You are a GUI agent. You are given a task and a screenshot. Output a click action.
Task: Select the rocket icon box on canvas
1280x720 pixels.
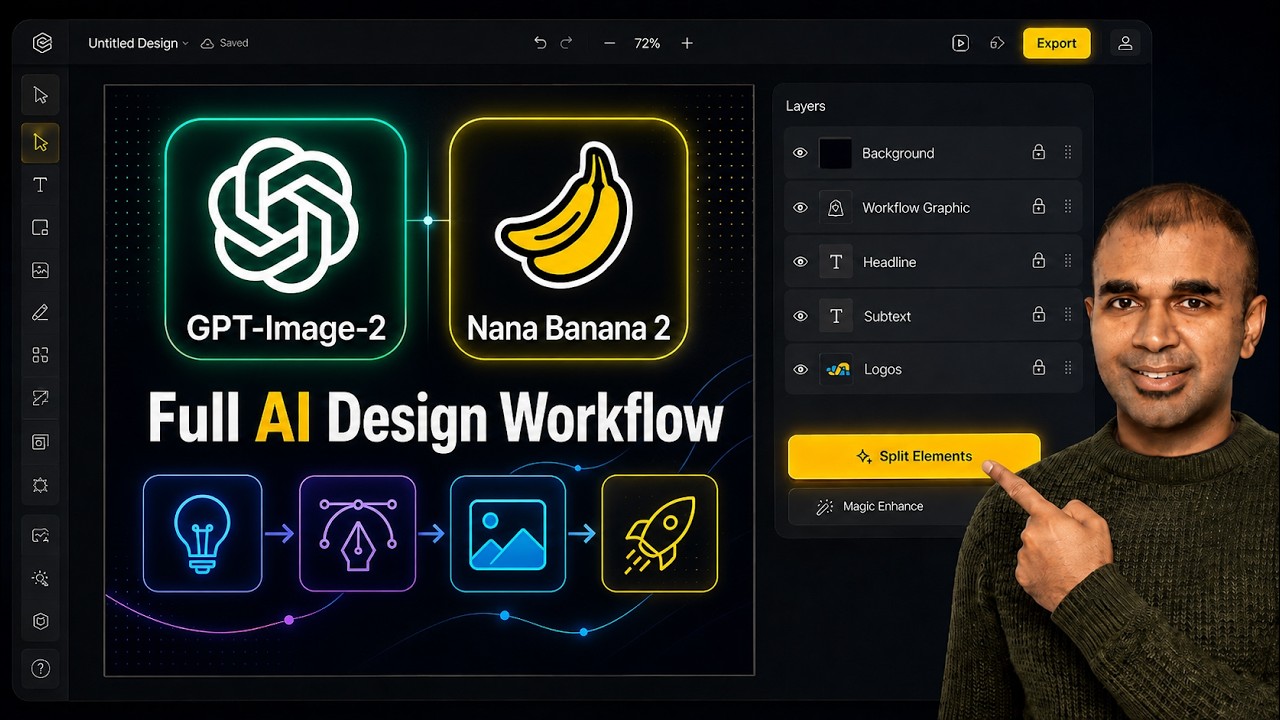[659, 533]
